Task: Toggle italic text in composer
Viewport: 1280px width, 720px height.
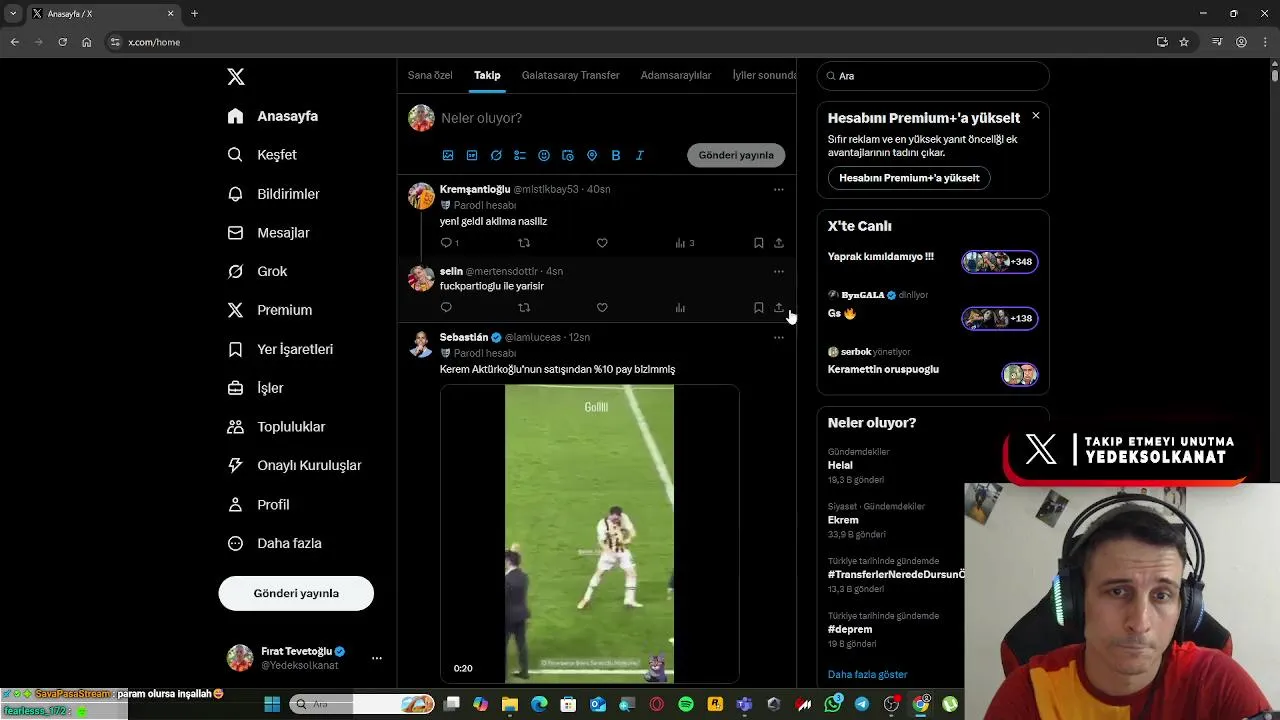Action: [x=640, y=155]
